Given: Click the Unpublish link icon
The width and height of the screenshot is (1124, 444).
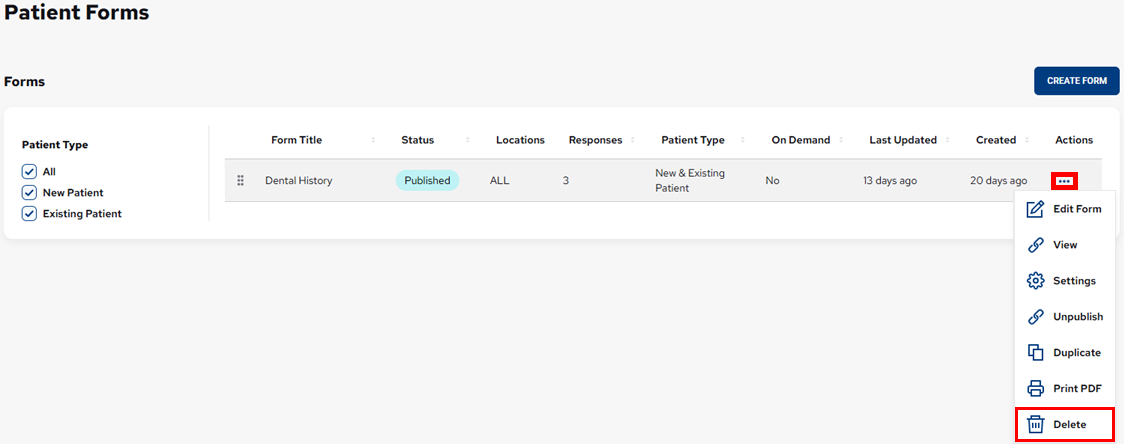Looking at the screenshot, I should (x=1036, y=317).
